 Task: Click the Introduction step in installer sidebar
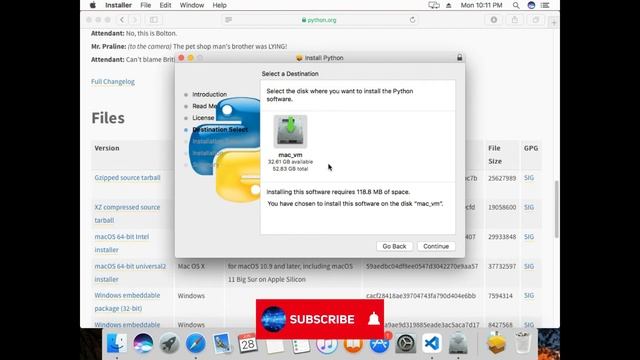pyautogui.click(x=209, y=94)
